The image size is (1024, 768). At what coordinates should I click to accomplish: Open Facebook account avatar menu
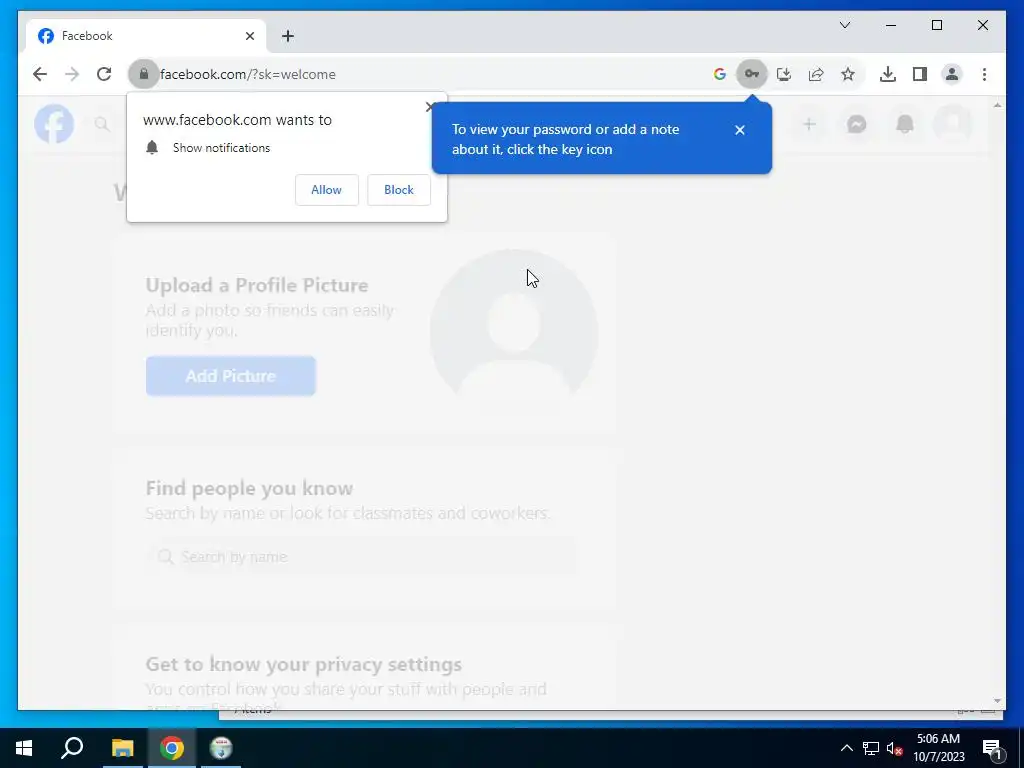coord(953,123)
